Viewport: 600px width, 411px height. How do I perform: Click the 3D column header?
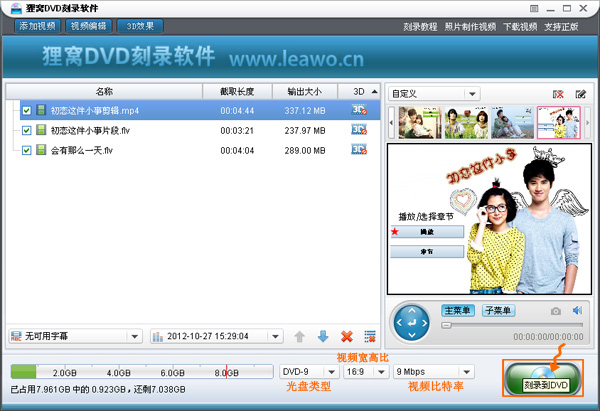click(x=359, y=92)
